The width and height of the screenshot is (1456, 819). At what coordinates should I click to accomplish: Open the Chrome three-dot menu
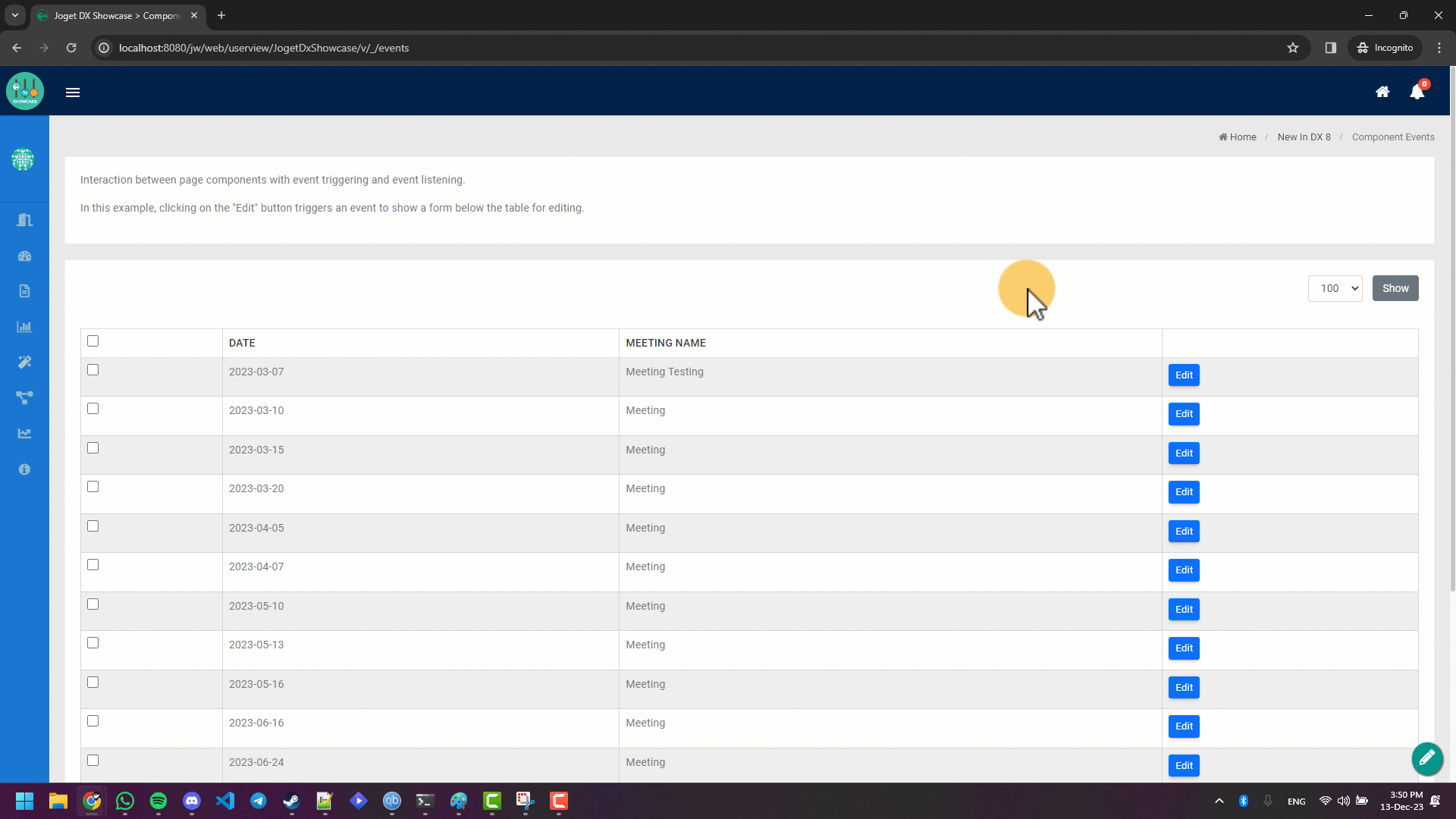click(x=1439, y=48)
